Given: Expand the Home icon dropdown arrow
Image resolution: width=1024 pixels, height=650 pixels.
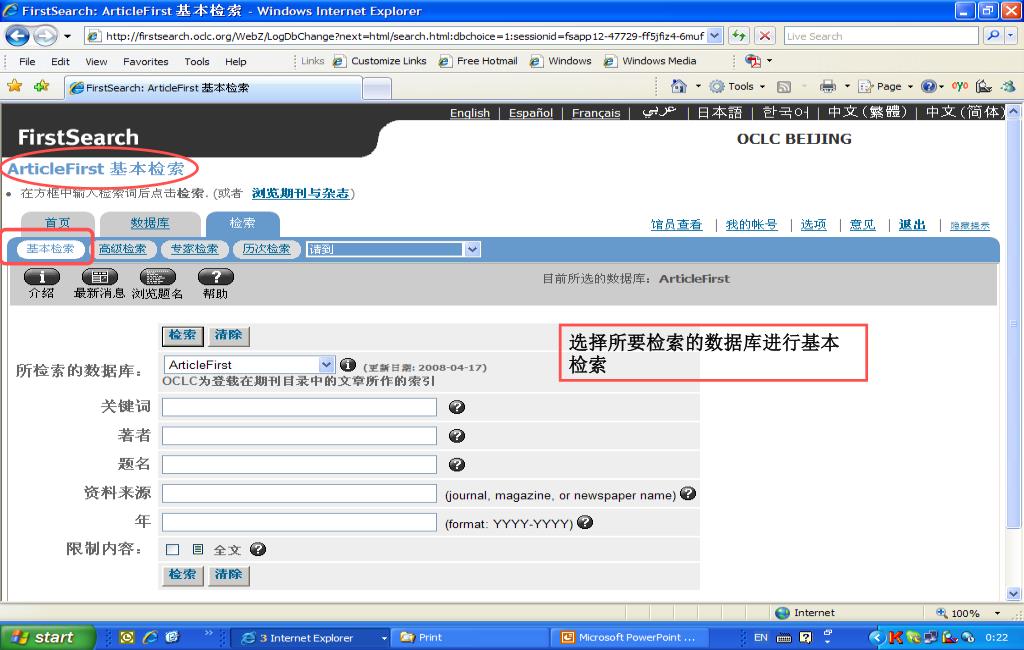Looking at the screenshot, I should click(697, 86).
